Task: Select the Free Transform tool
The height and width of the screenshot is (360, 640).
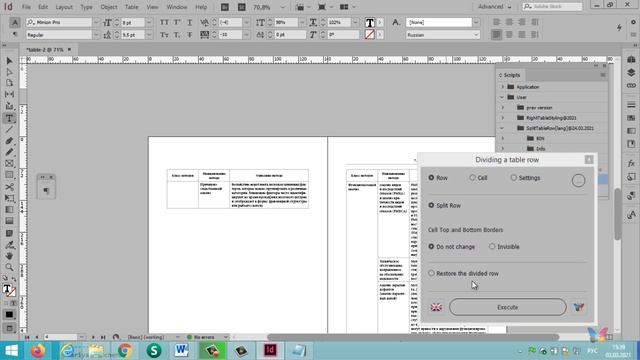Action: point(9,198)
